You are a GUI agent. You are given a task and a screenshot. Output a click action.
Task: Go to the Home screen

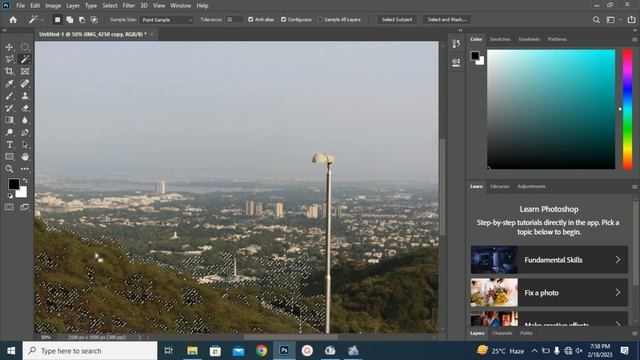tap(13, 20)
